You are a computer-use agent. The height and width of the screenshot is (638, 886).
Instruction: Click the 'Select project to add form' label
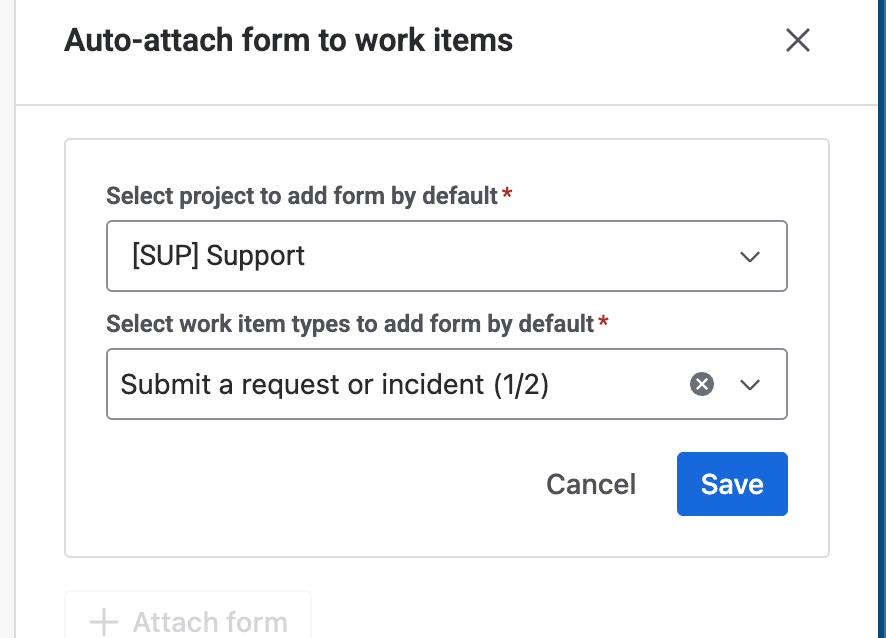pos(301,196)
